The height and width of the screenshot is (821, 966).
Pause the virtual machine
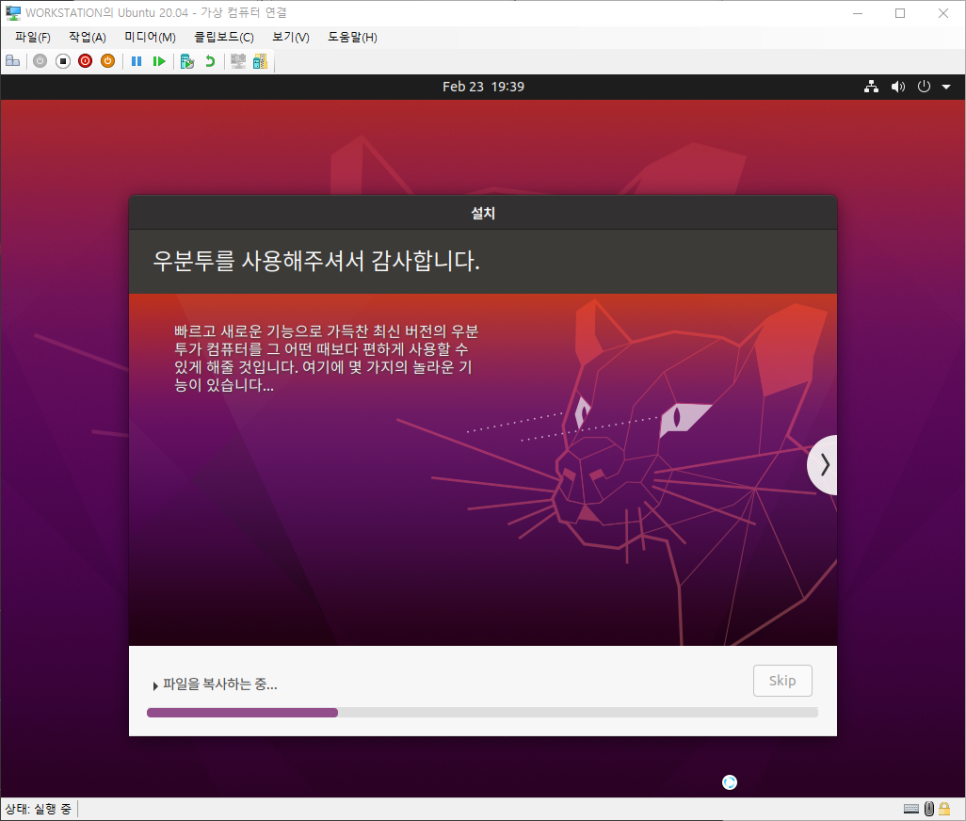coord(136,61)
